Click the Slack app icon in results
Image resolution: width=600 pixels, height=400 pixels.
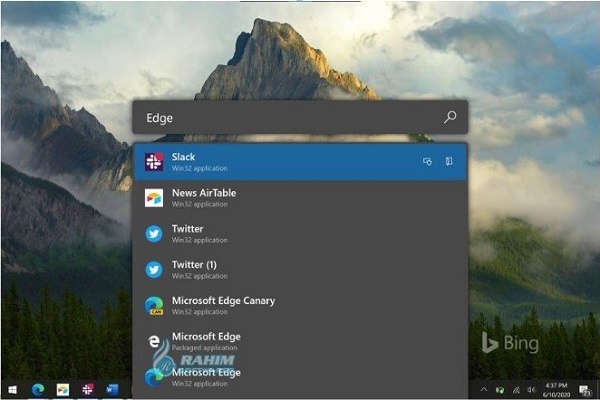pyautogui.click(x=154, y=162)
